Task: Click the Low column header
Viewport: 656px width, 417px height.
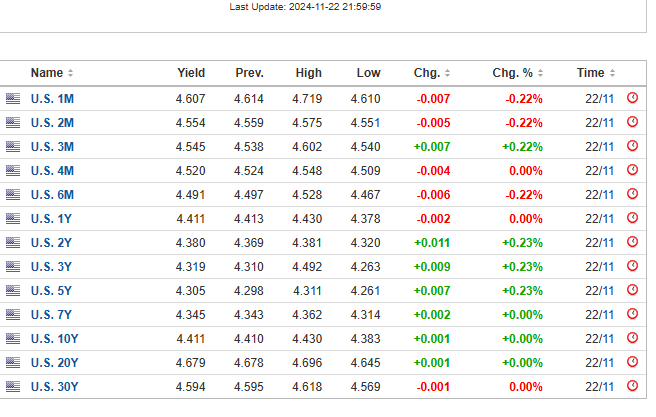Action: tap(368, 73)
